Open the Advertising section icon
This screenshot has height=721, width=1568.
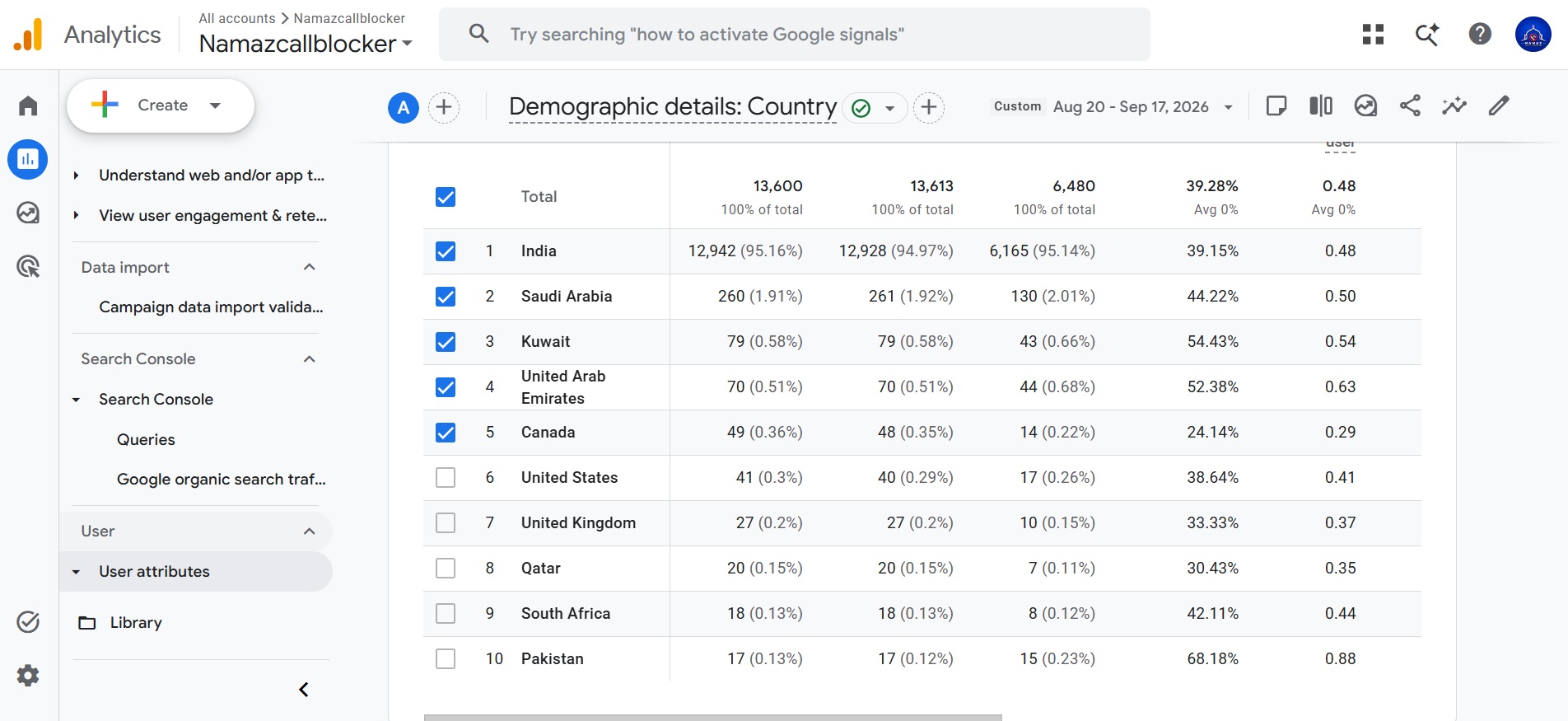[x=28, y=266]
